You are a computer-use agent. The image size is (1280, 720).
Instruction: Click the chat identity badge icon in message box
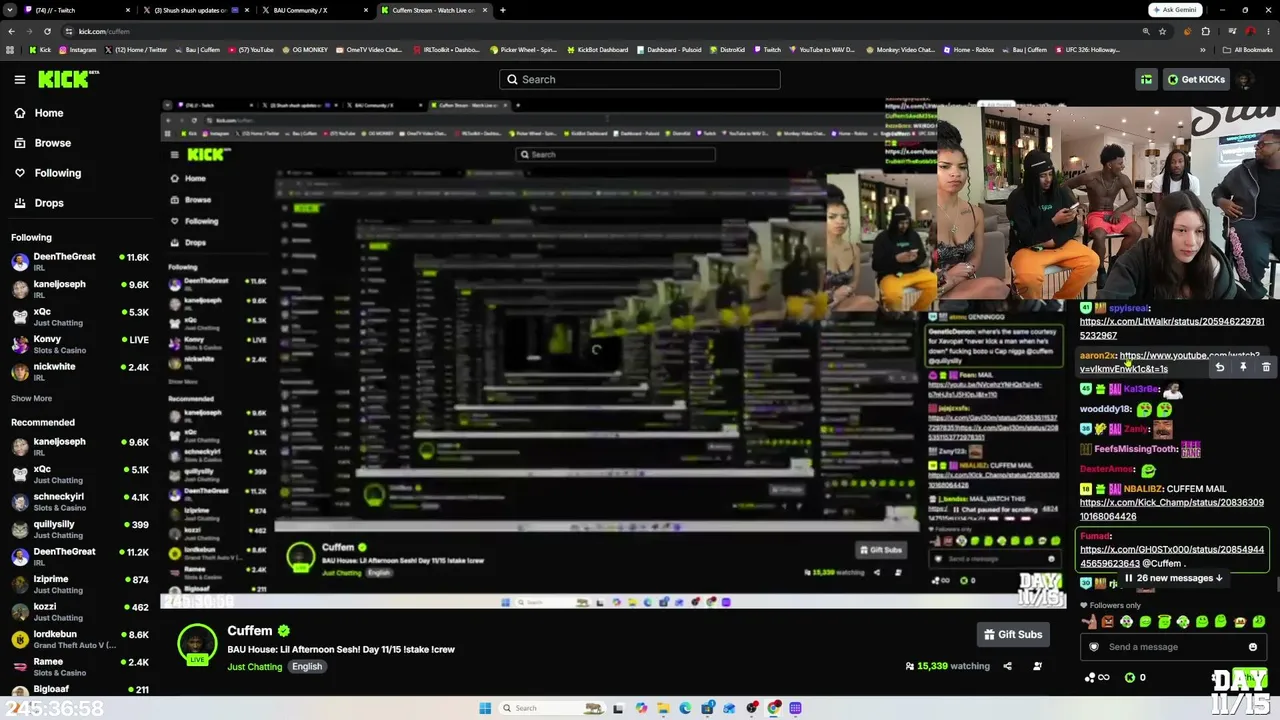tap(1094, 647)
